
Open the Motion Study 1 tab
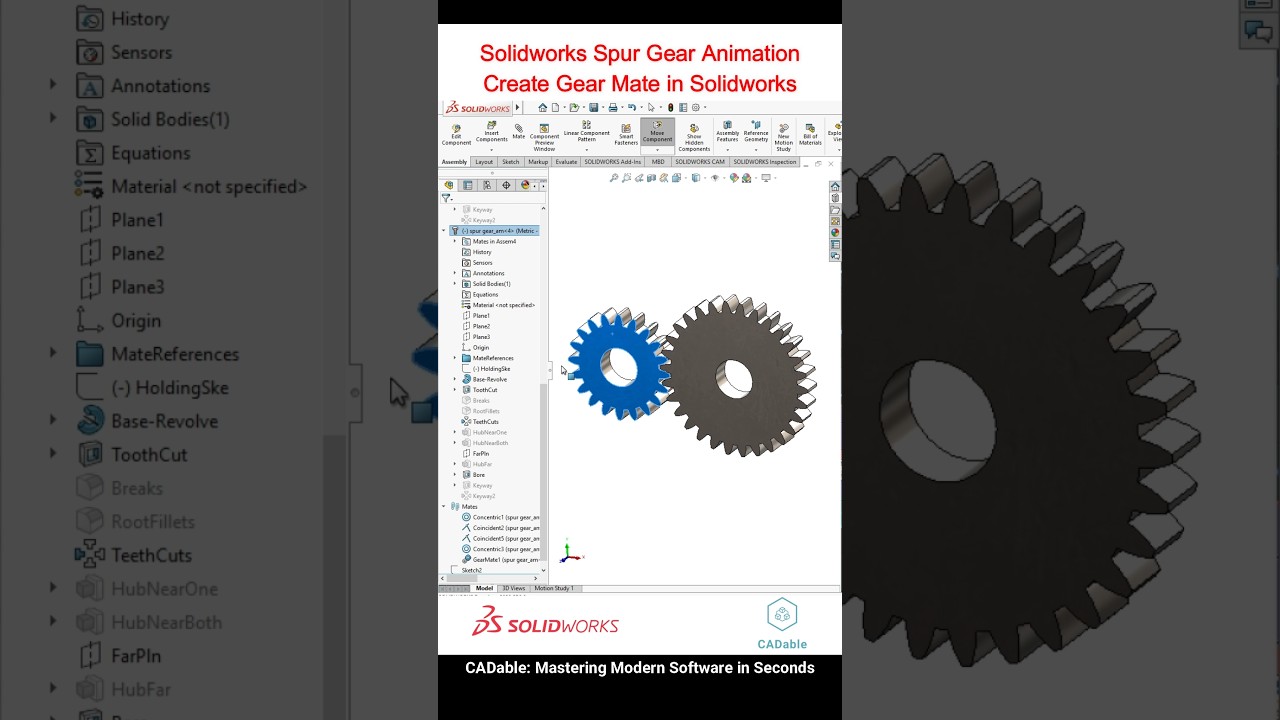(x=554, y=588)
